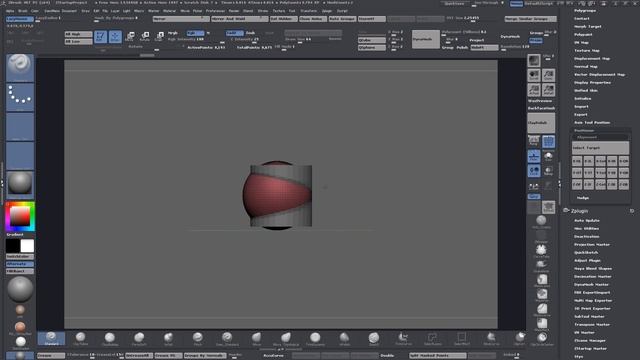Click the large grey material preview sphere

pyautogui.click(x=20, y=289)
